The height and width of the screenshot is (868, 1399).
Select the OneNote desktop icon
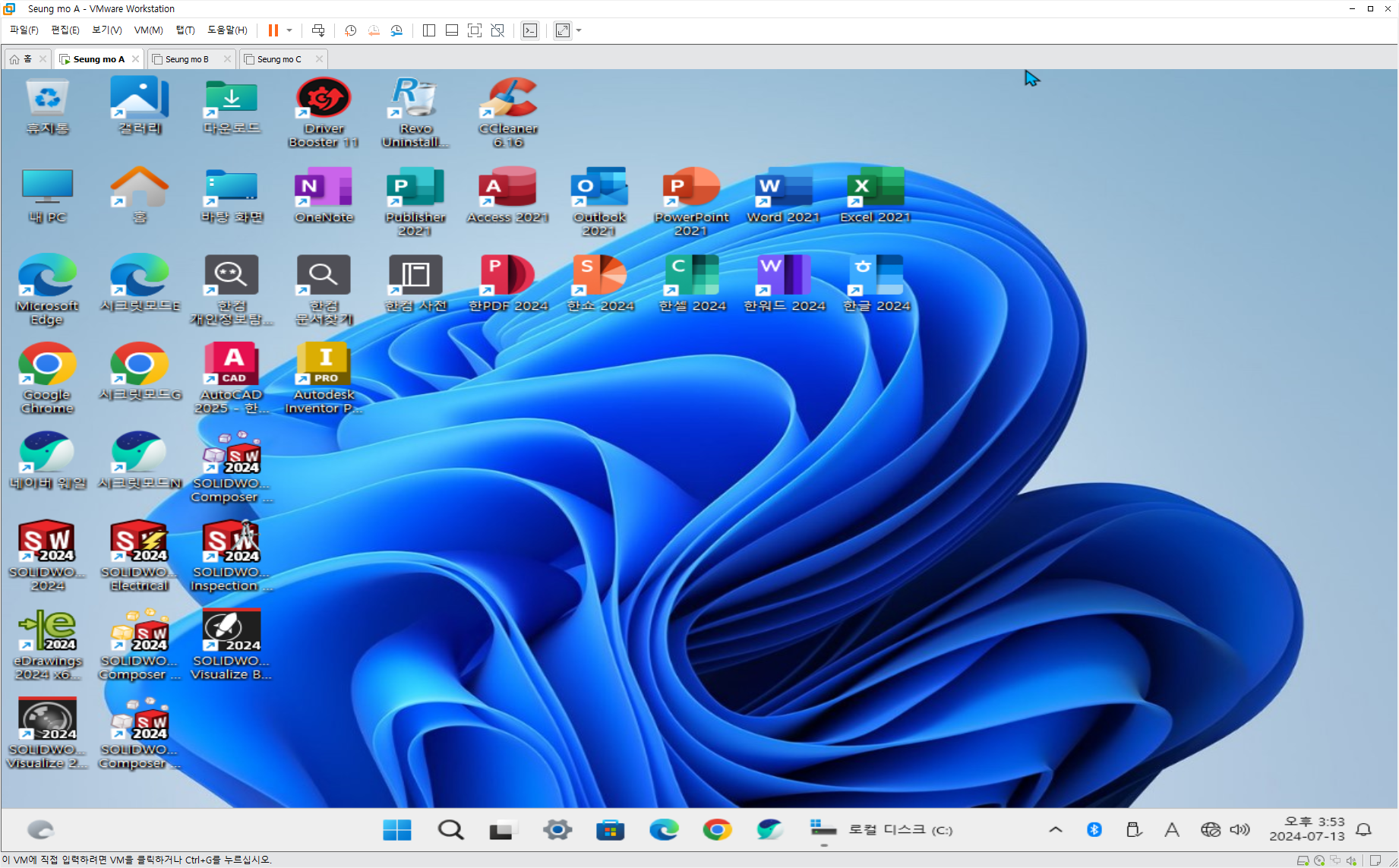point(324,196)
